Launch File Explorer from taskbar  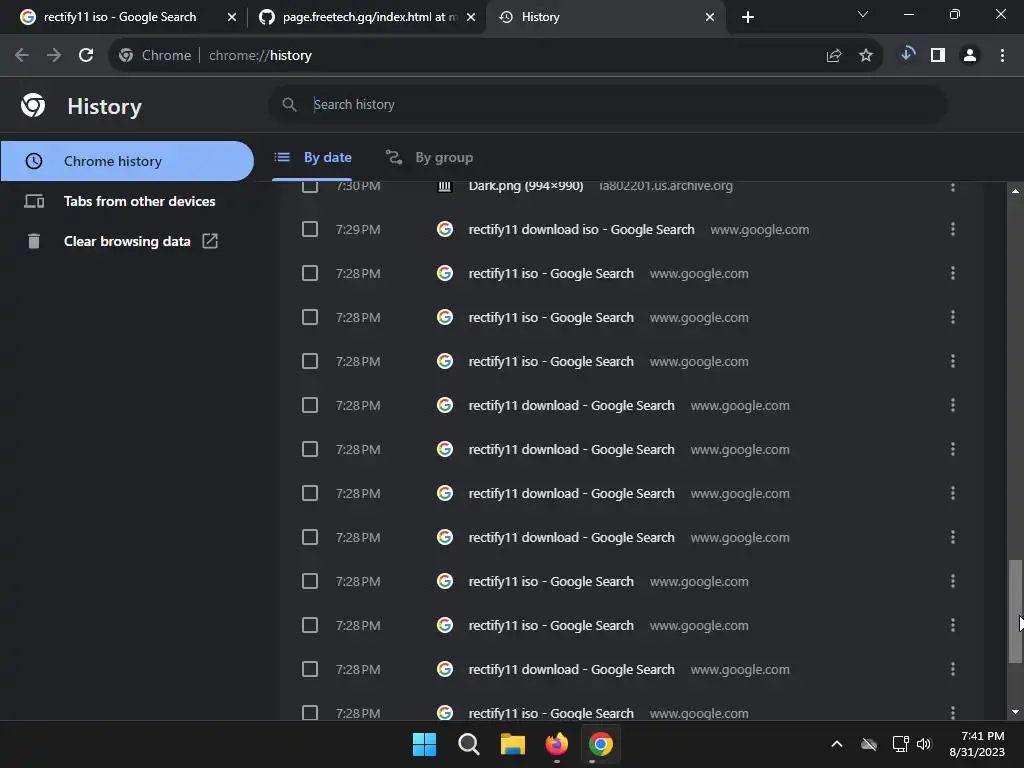pyautogui.click(x=513, y=744)
